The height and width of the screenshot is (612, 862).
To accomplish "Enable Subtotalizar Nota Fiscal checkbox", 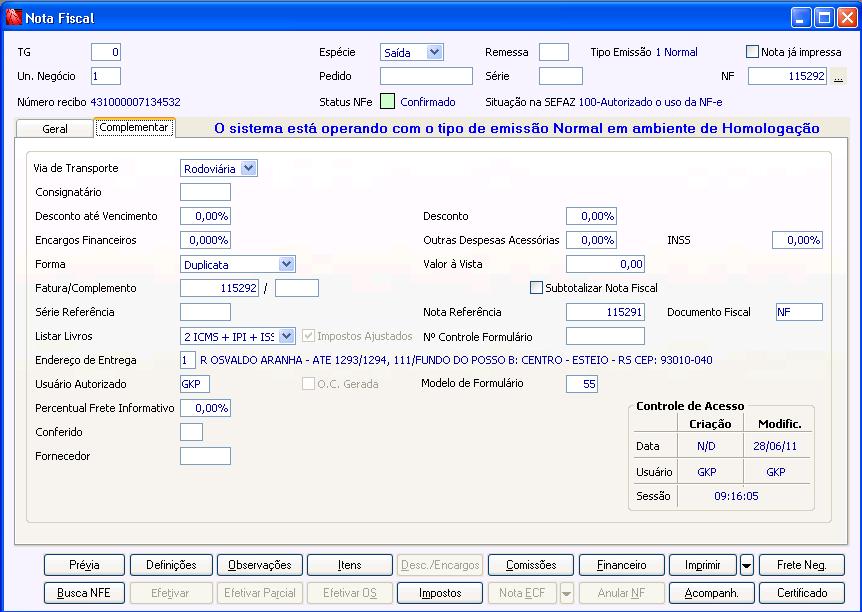I will click(x=536, y=288).
